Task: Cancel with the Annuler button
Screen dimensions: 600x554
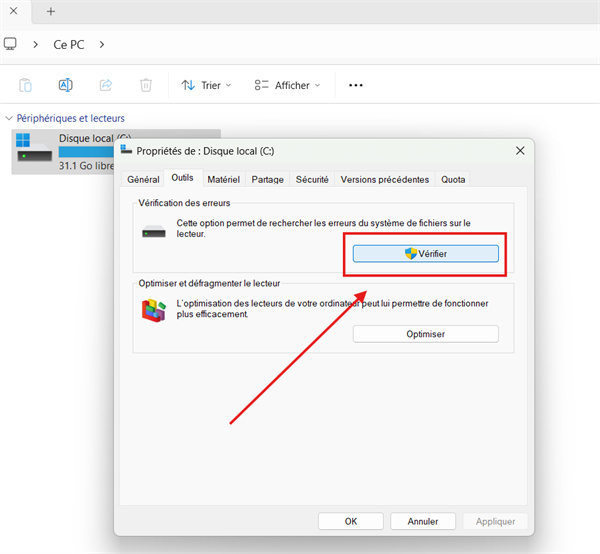Action: [x=423, y=521]
